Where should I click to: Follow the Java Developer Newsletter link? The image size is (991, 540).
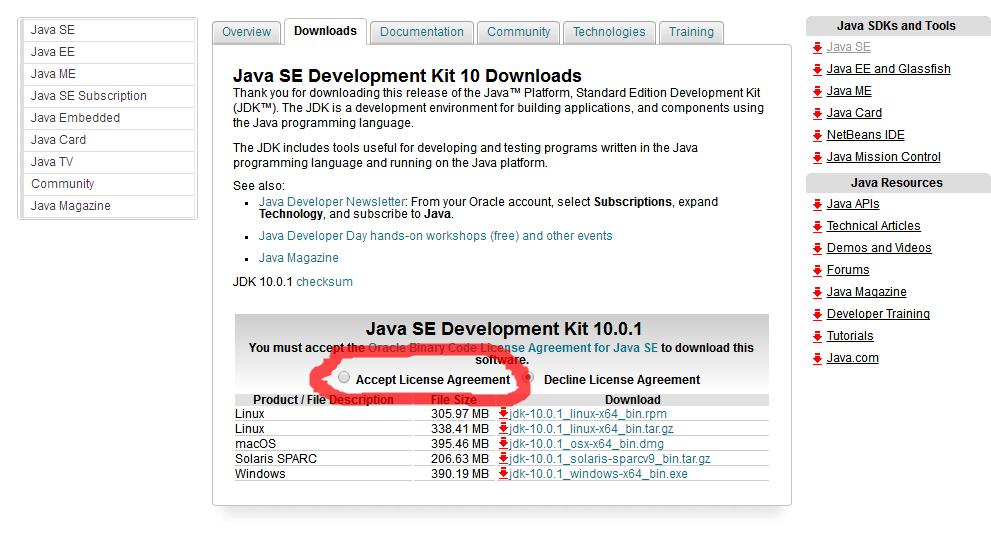pos(332,202)
